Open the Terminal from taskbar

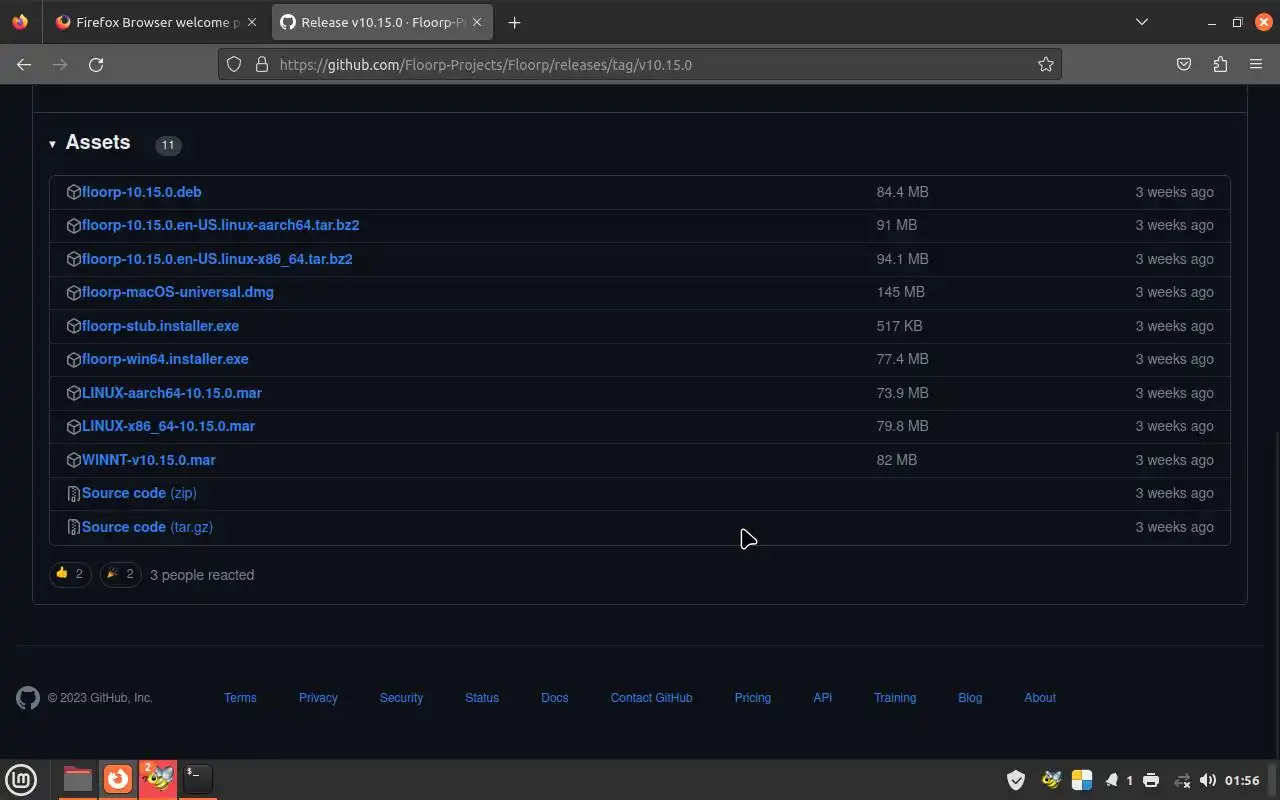(197, 779)
